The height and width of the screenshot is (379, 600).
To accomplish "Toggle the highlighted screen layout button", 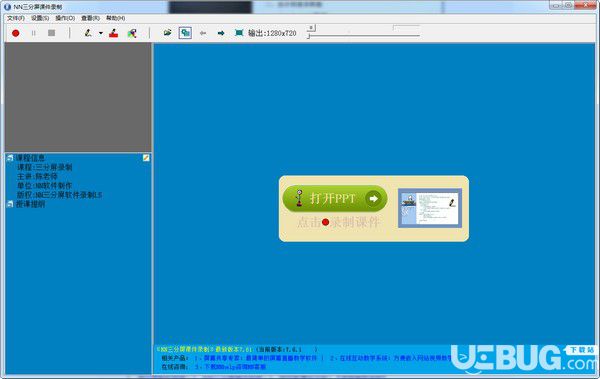I will tap(185, 33).
